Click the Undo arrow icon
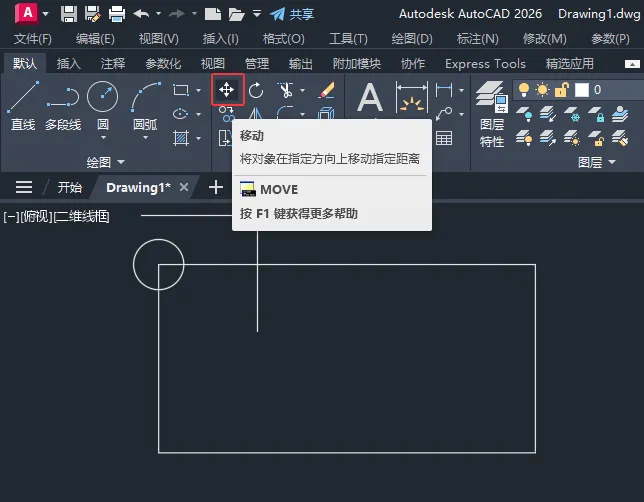Image resolution: width=644 pixels, height=502 pixels. [x=142, y=14]
